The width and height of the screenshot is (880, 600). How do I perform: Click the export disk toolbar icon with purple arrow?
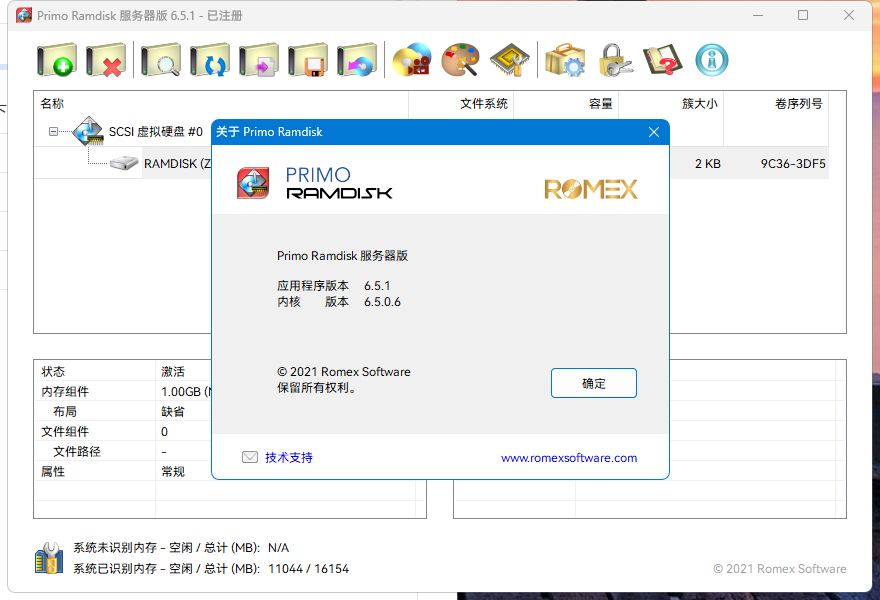point(259,59)
